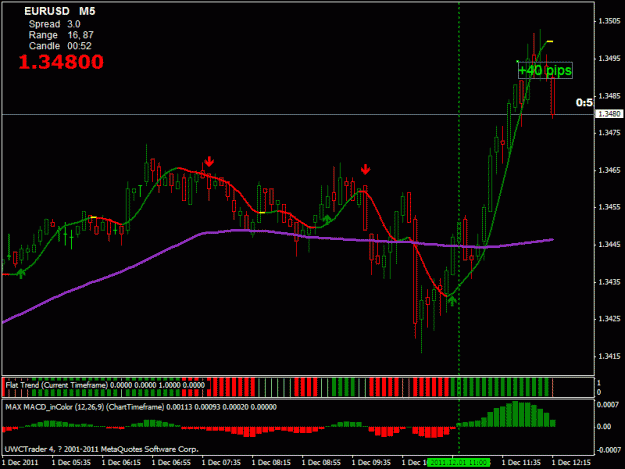Select the horizontal current price line
This screenshot has width=625, height=469.
(298, 114)
